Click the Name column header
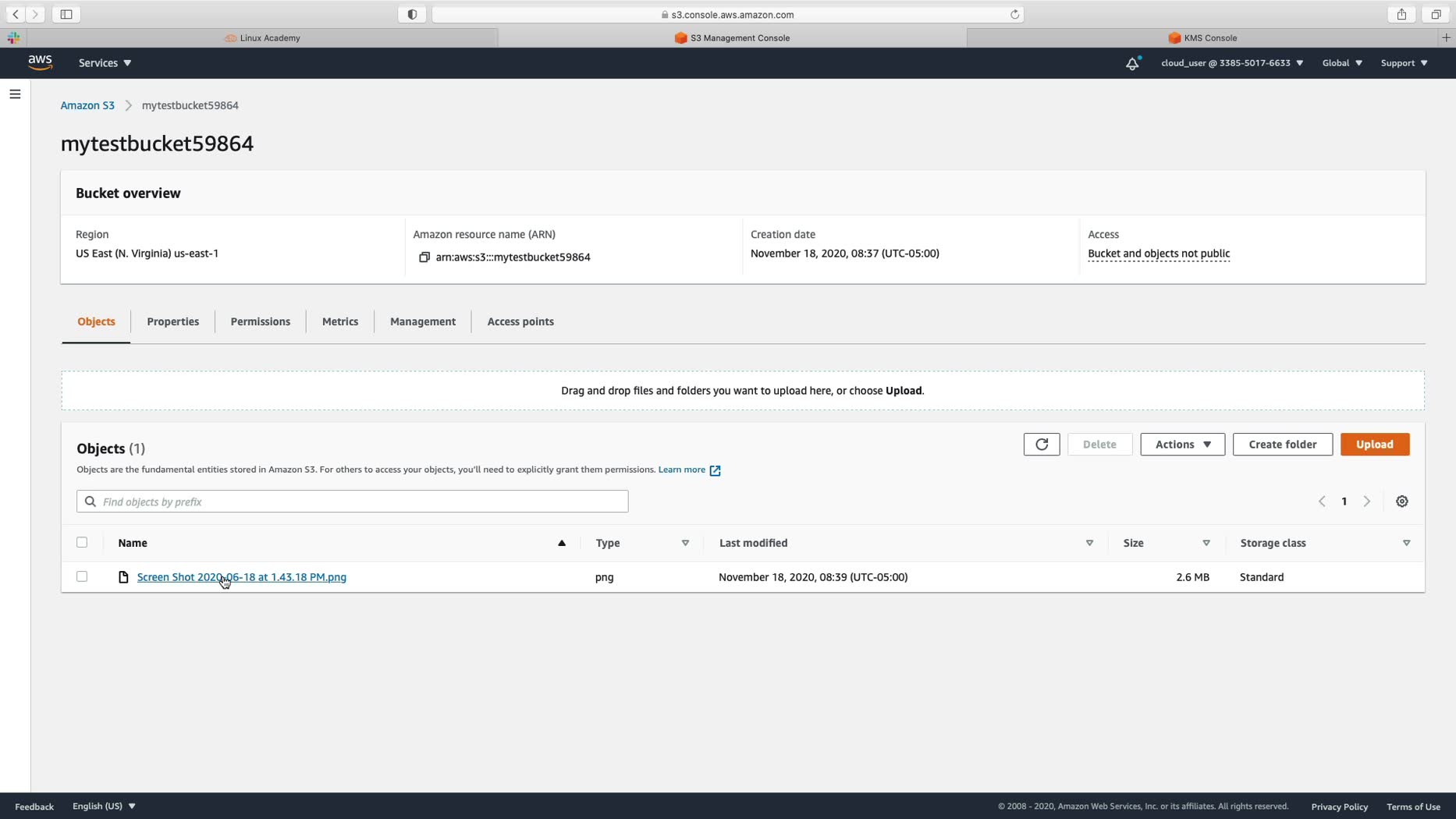Viewport: 1456px width, 819px height. [x=133, y=543]
